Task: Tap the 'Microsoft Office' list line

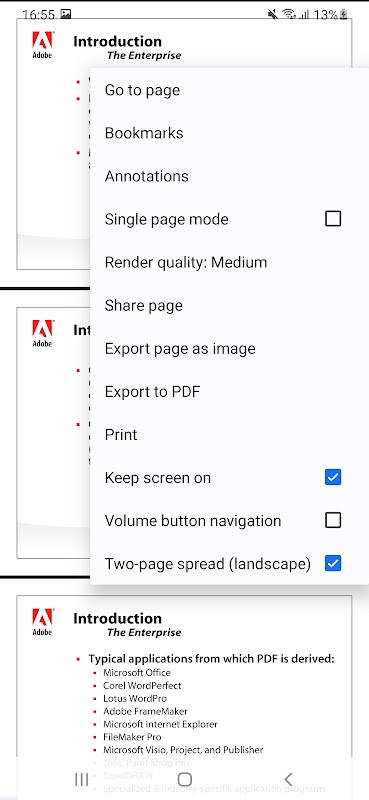Action: pyautogui.click(x=137, y=672)
